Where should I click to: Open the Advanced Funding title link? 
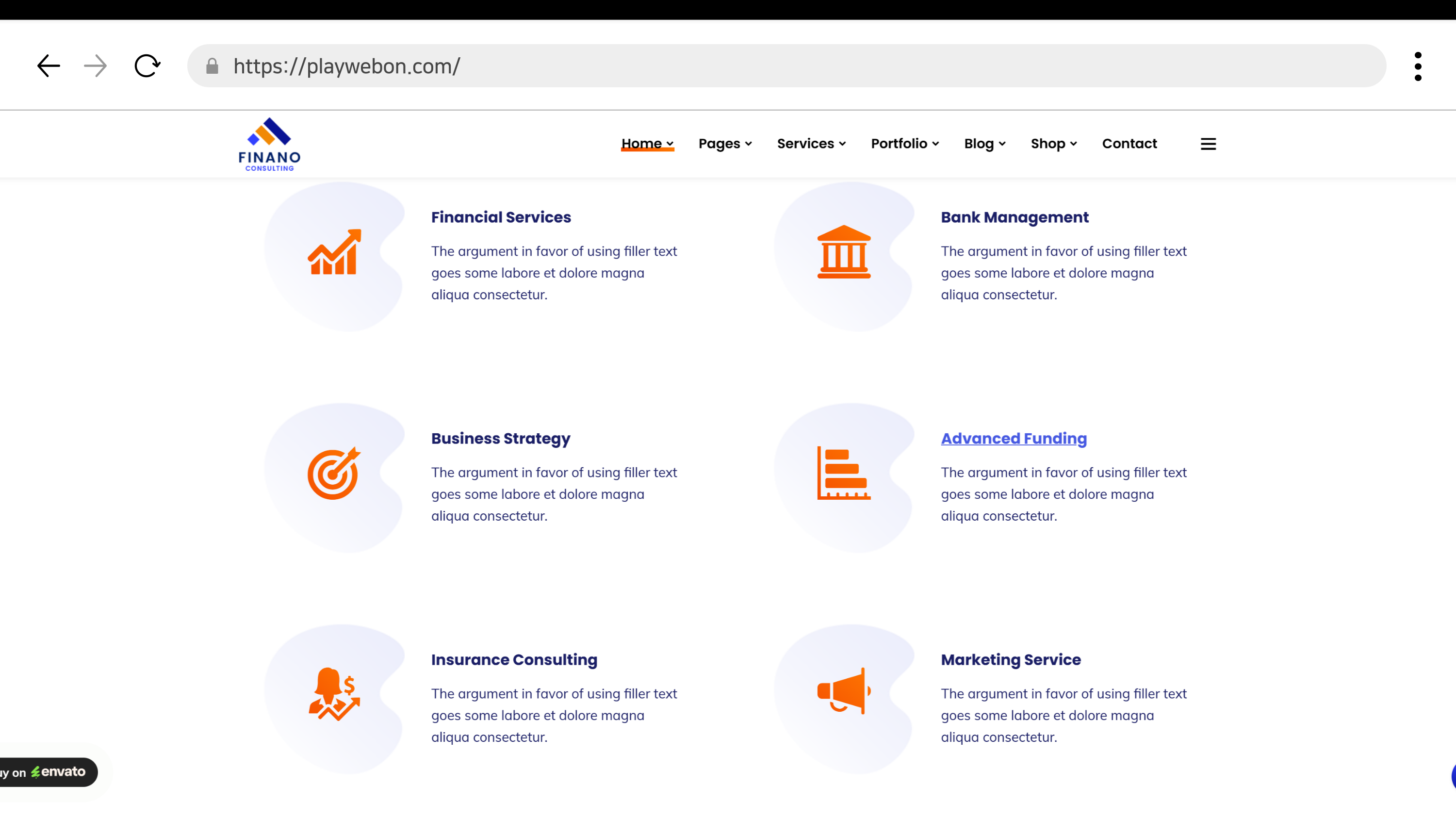point(1014,439)
